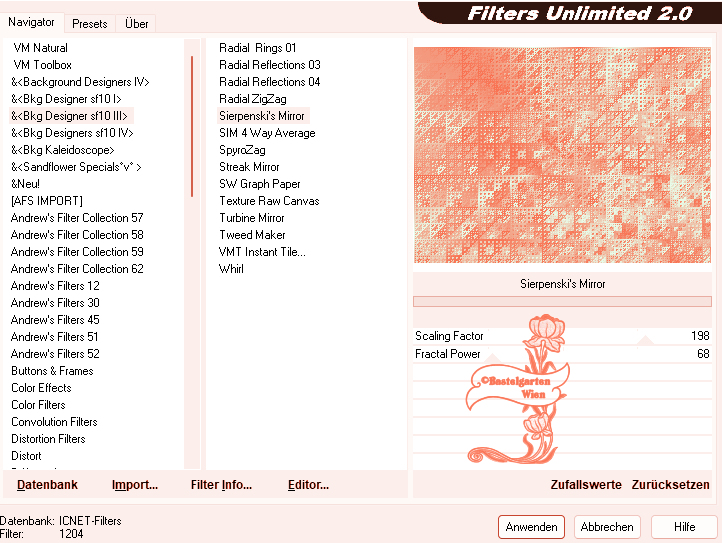The image size is (722, 543).
Task: Open Color Filters category
Action: (x=38, y=405)
